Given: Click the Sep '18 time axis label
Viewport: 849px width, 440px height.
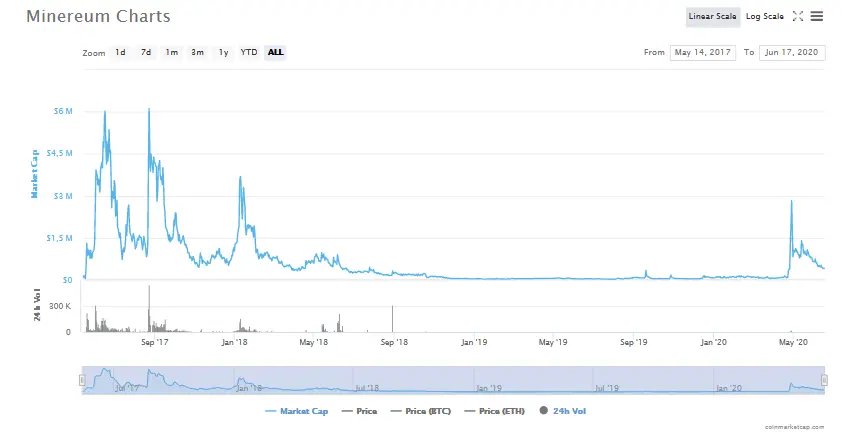Looking at the screenshot, I should 394,342.
